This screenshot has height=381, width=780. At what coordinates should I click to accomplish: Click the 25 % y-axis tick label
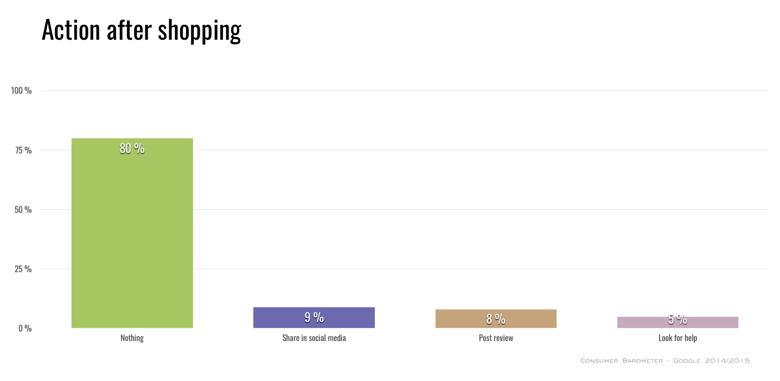click(x=24, y=269)
